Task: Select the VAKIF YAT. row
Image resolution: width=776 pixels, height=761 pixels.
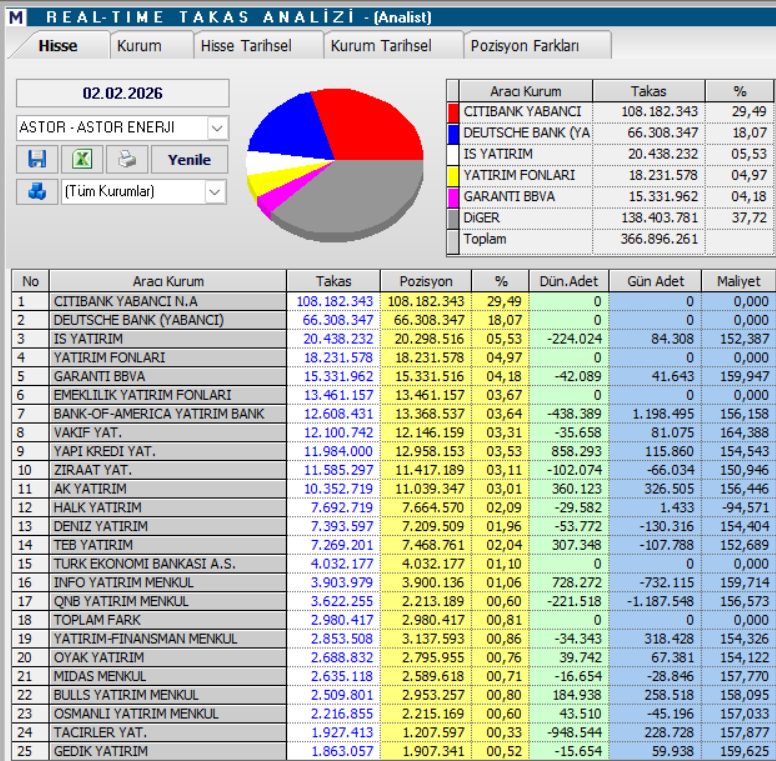Action: click(393, 432)
